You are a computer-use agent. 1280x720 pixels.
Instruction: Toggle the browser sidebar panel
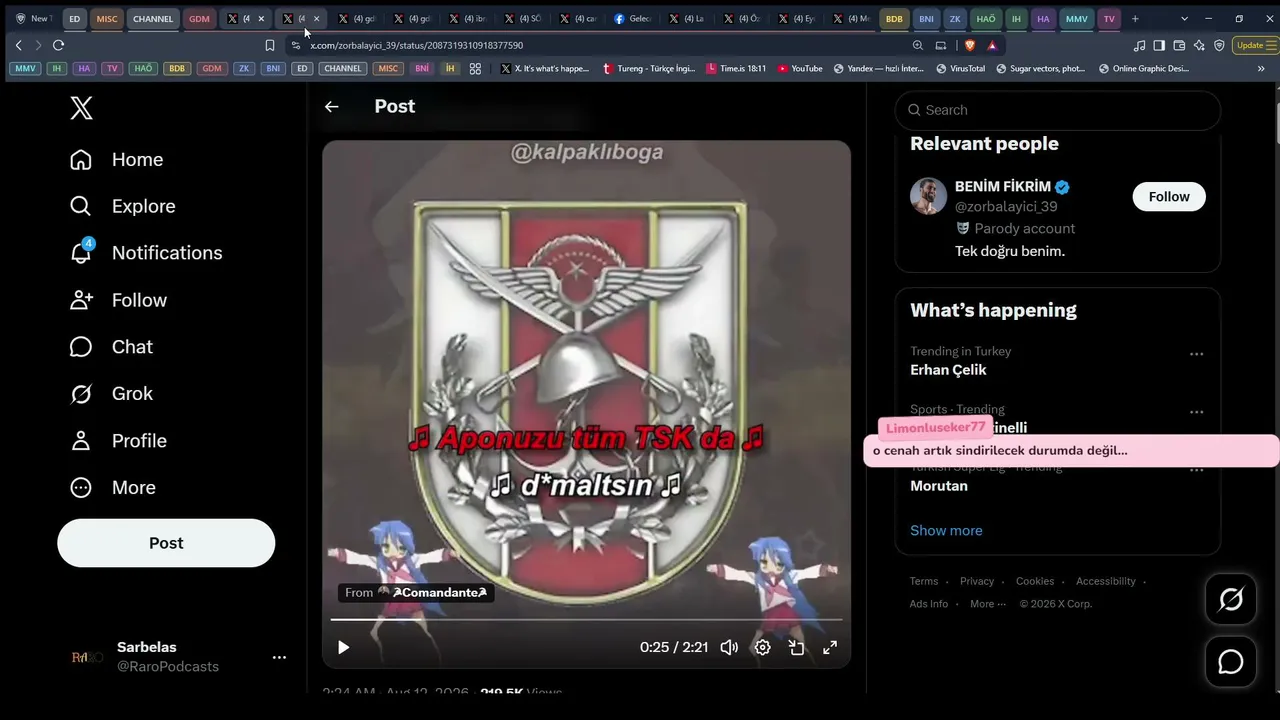pyautogui.click(x=1159, y=45)
